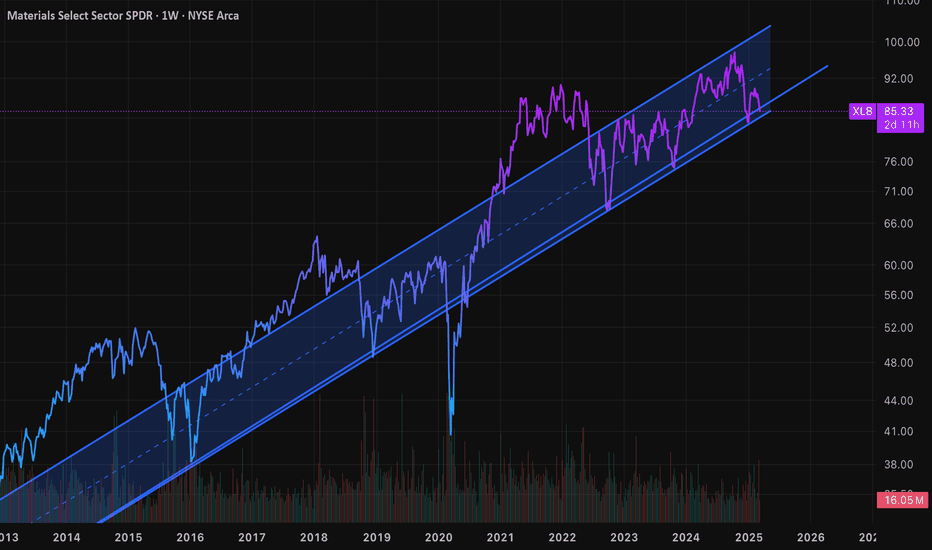Click the 60.00 price axis label
The height and width of the screenshot is (550, 932).
(x=899, y=265)
